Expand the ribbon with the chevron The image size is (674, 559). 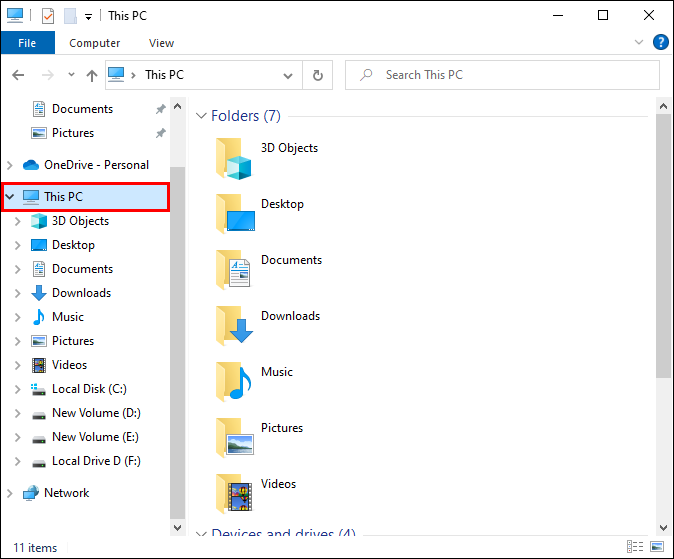pyautogui.click(x=639, y=42)
